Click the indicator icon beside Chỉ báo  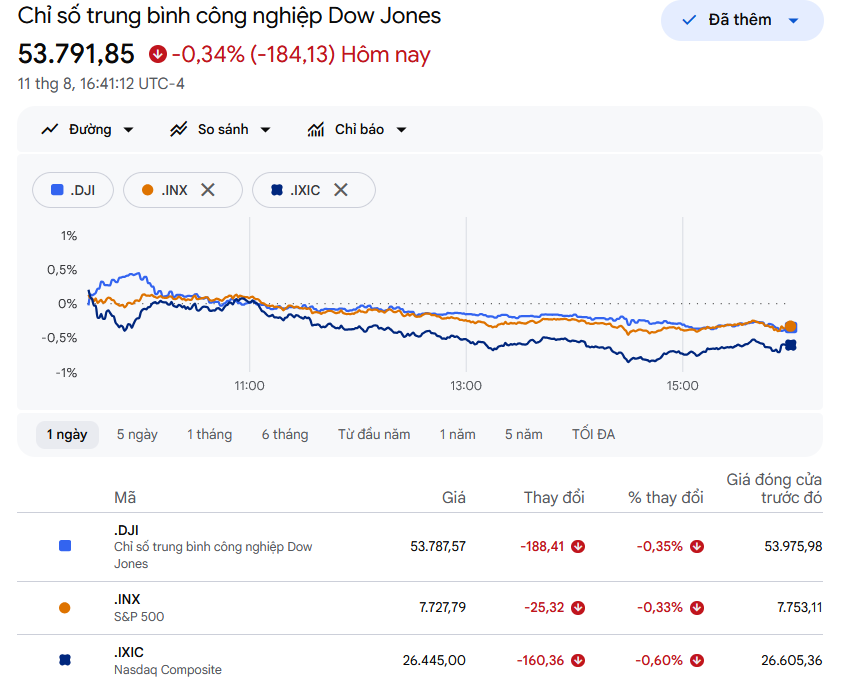(x=316, y=129)
